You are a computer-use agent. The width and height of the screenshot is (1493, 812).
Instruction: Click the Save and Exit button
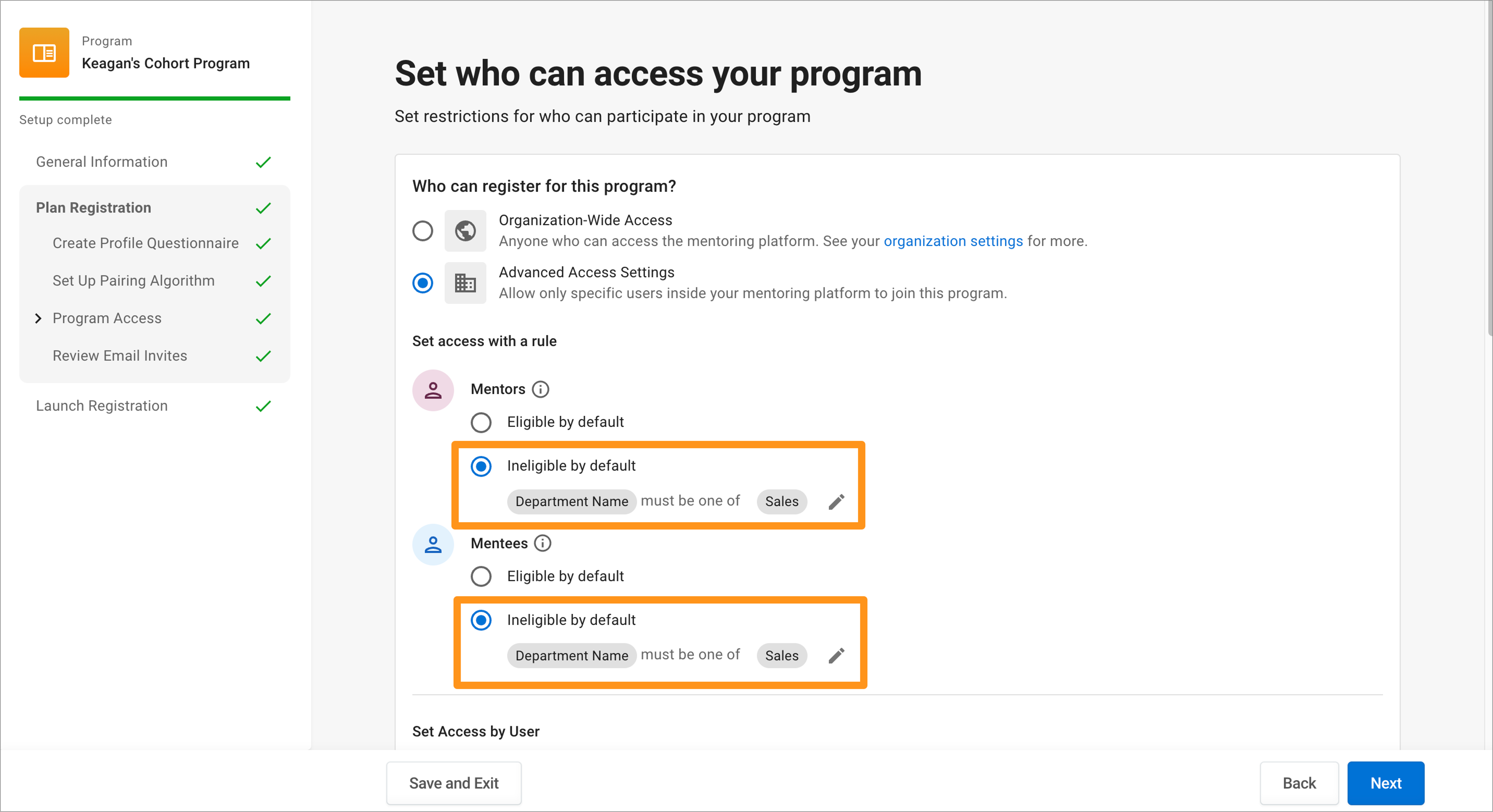[454, 783]
